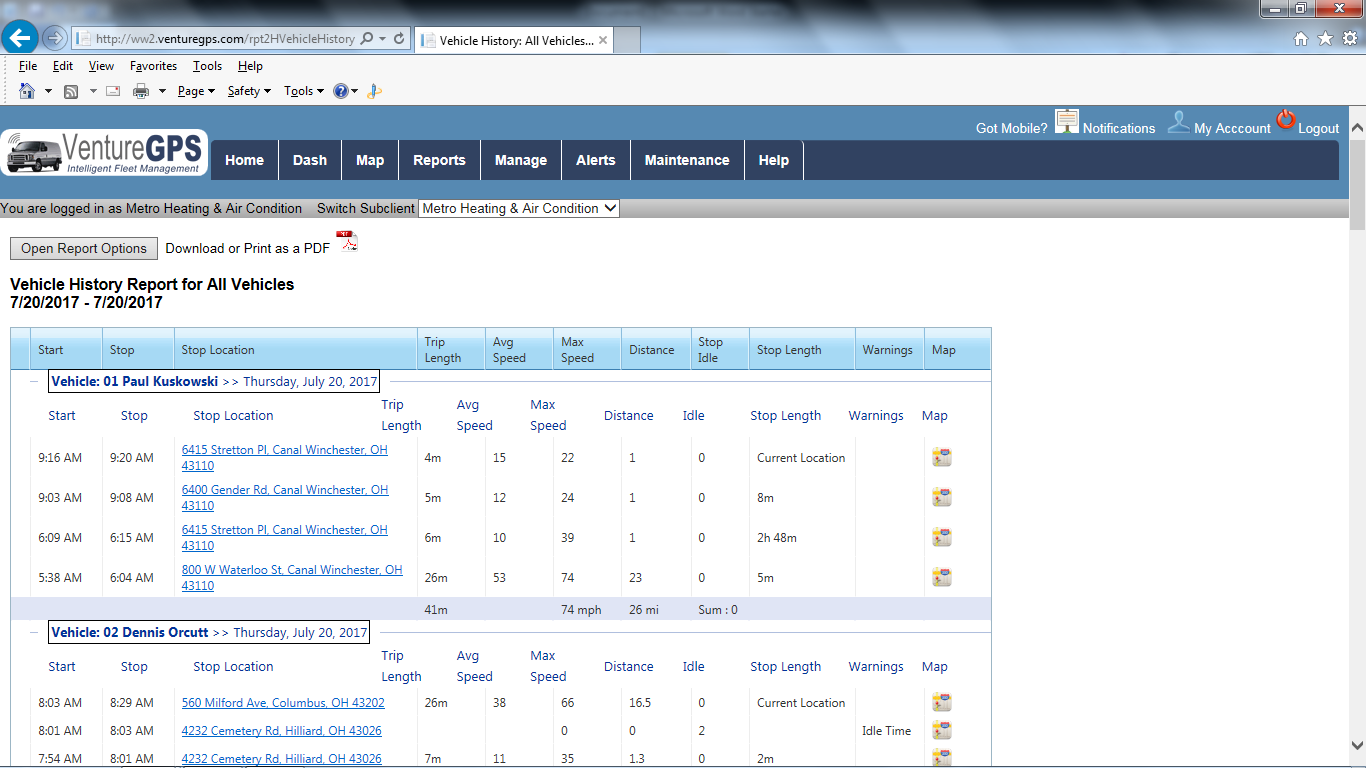The image size is (1366, 768).
Task: Open map icon for 560 Milford Ave row
Action: pos(941,703)
